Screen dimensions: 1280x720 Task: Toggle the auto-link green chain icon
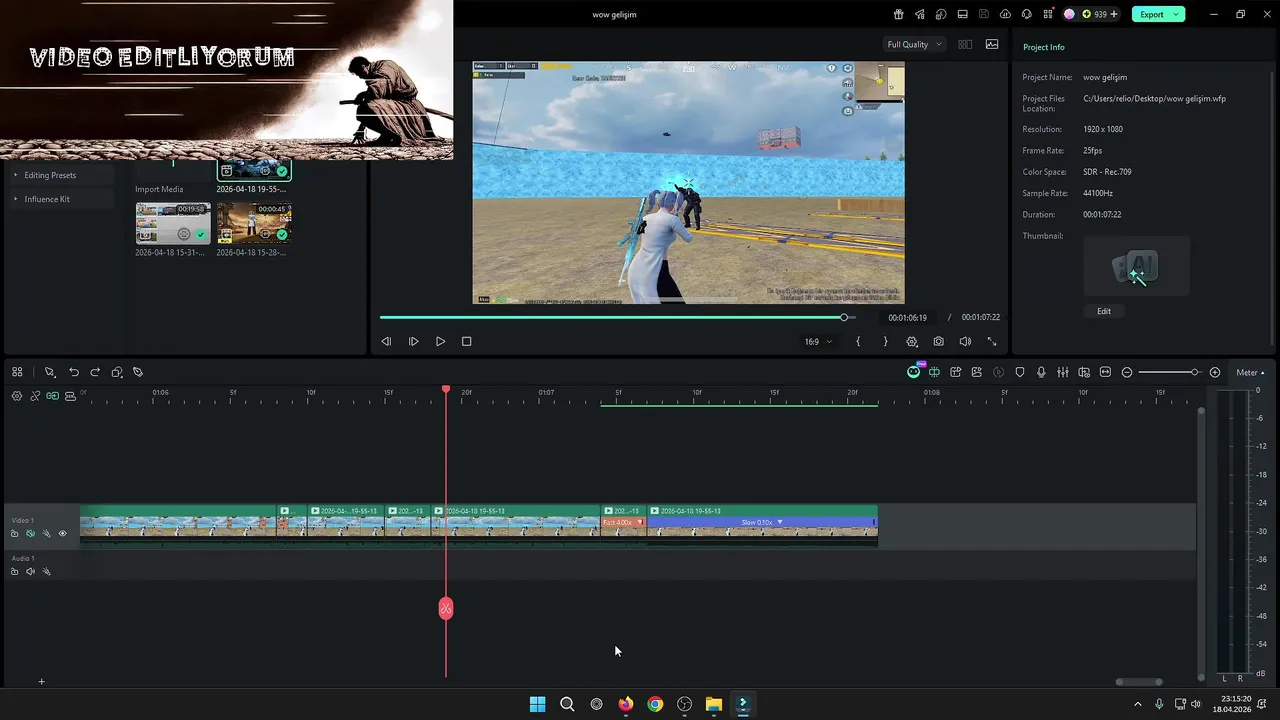(x=52, y=396)
